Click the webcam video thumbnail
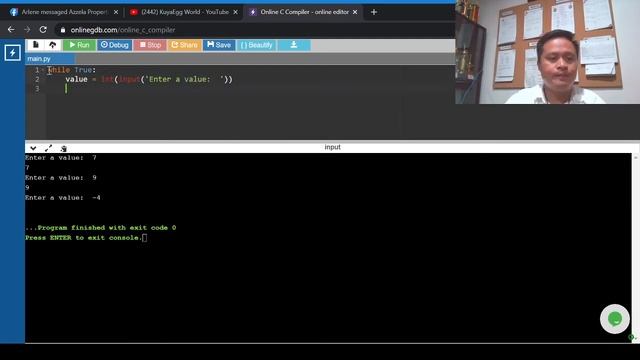640x360 pixels. click(547, 52)
